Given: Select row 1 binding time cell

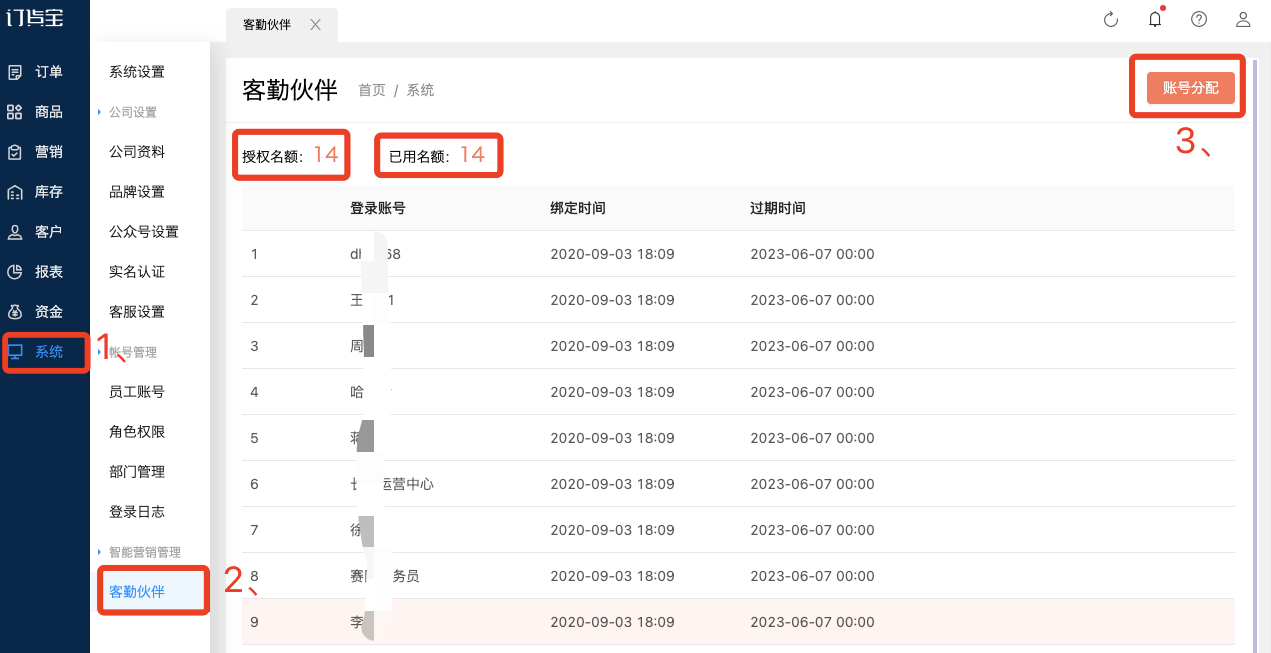Looking at the screenshot, I should [x=612, y=254].
